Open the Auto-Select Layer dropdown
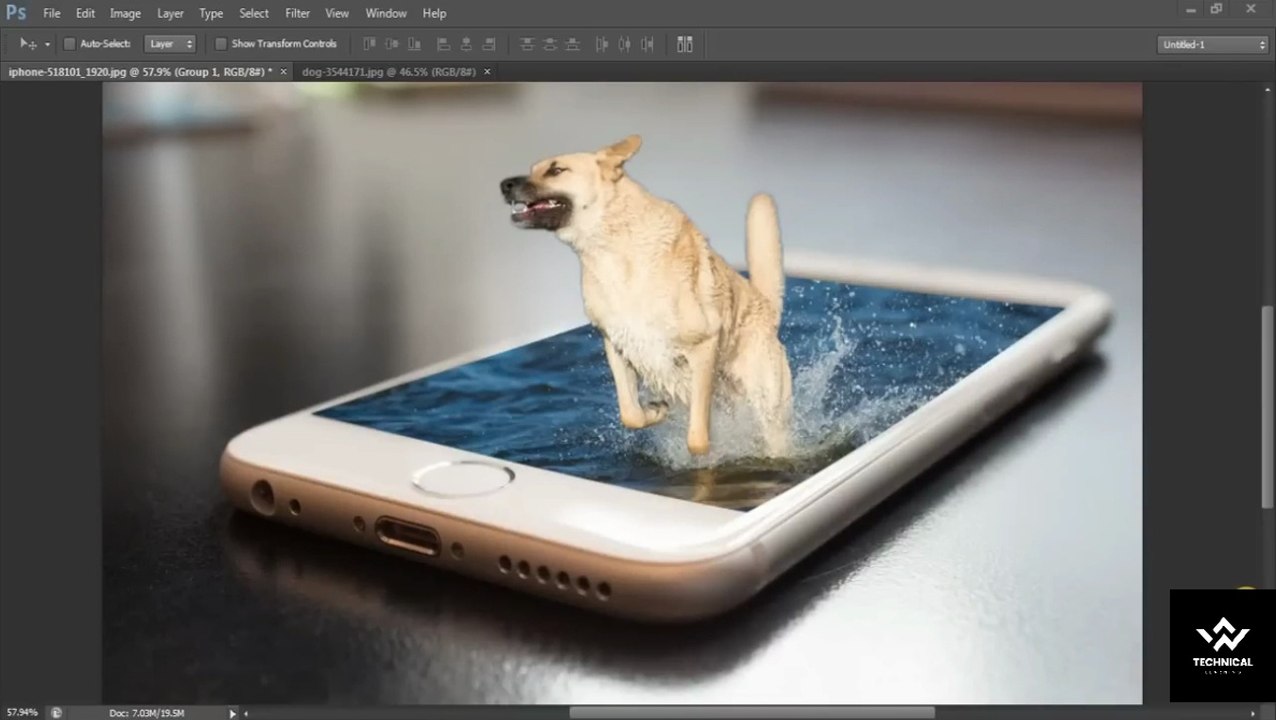 [170, 44]
